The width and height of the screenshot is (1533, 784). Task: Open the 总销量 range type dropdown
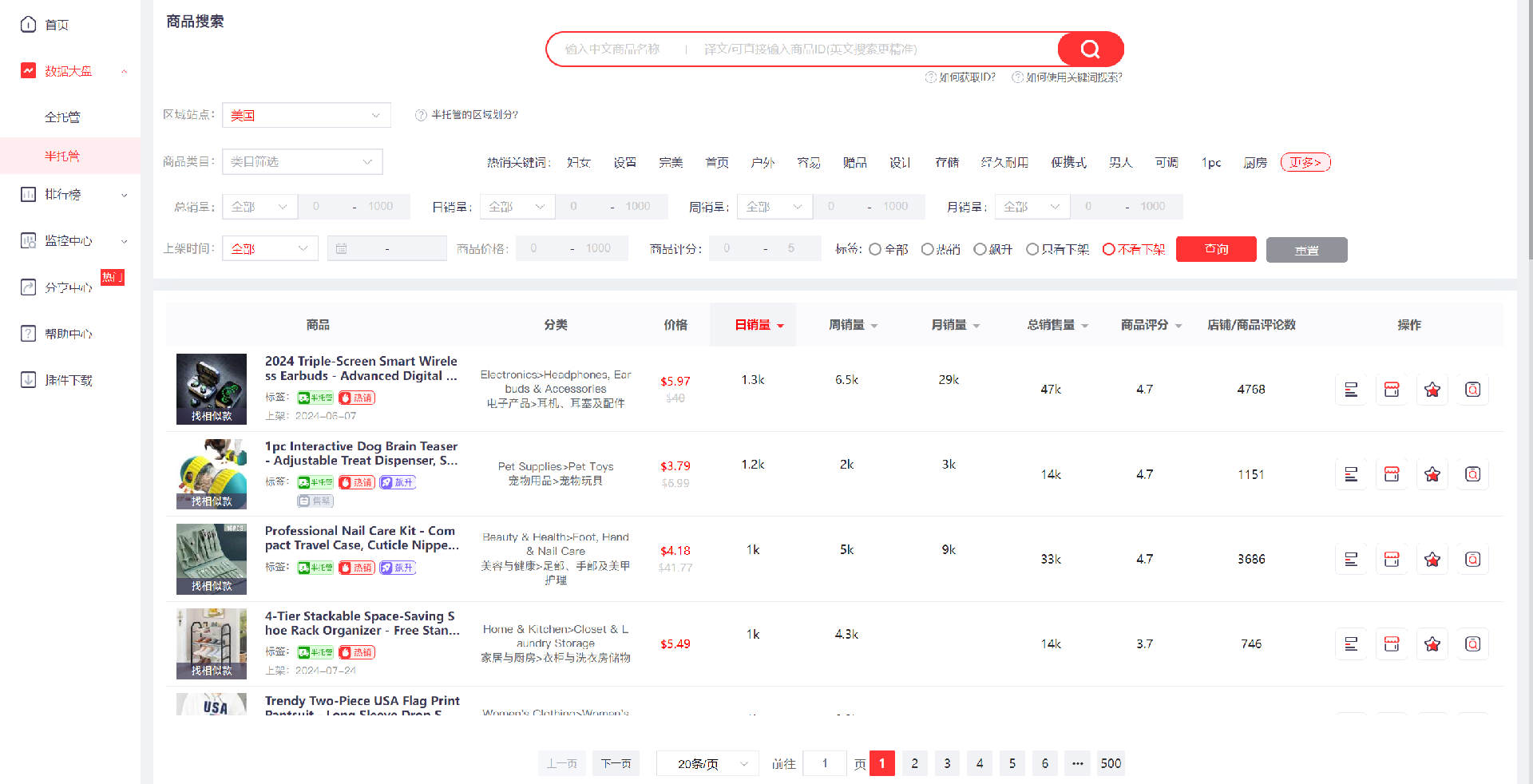point(259,207)
